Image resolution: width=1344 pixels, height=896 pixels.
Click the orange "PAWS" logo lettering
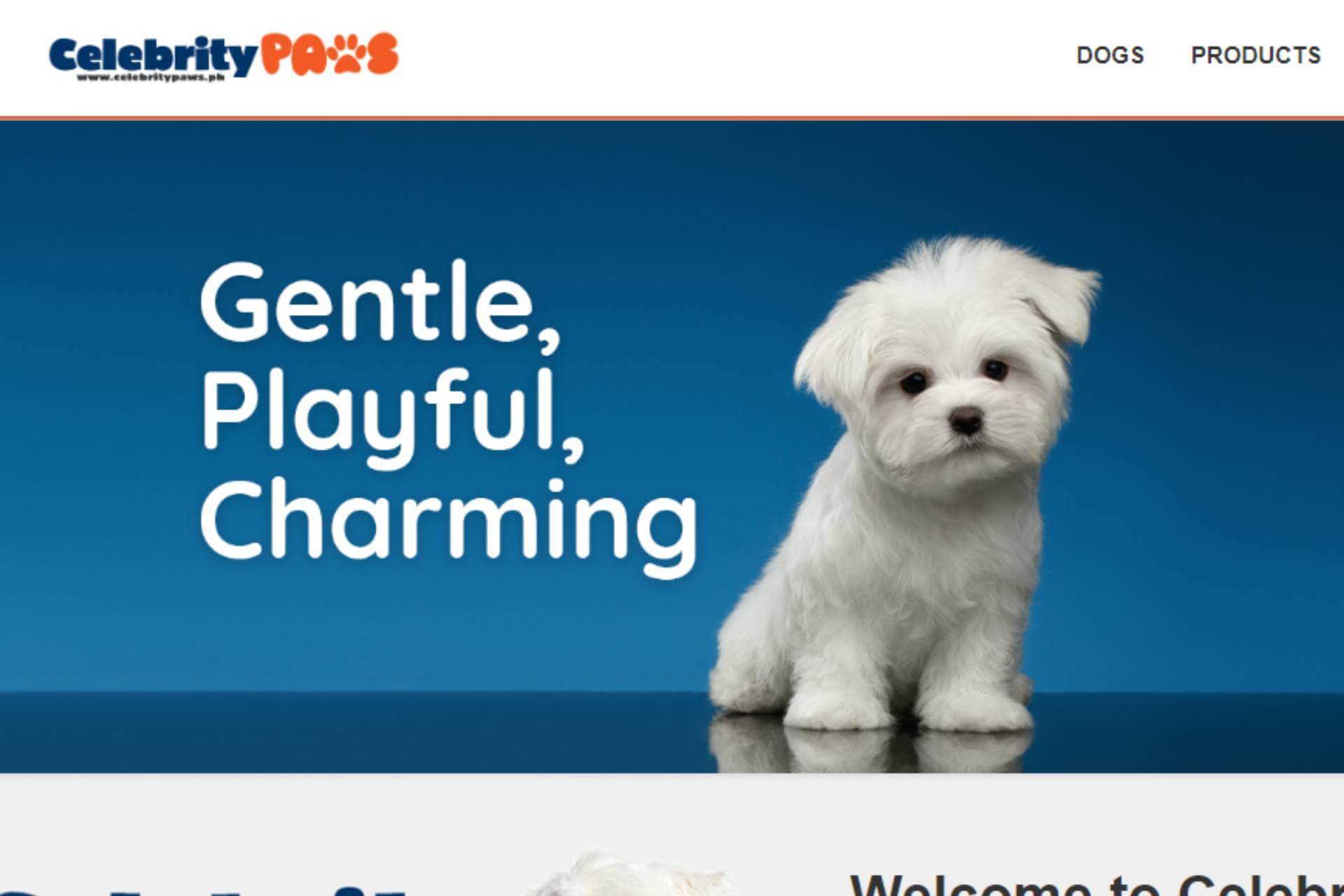329,54
